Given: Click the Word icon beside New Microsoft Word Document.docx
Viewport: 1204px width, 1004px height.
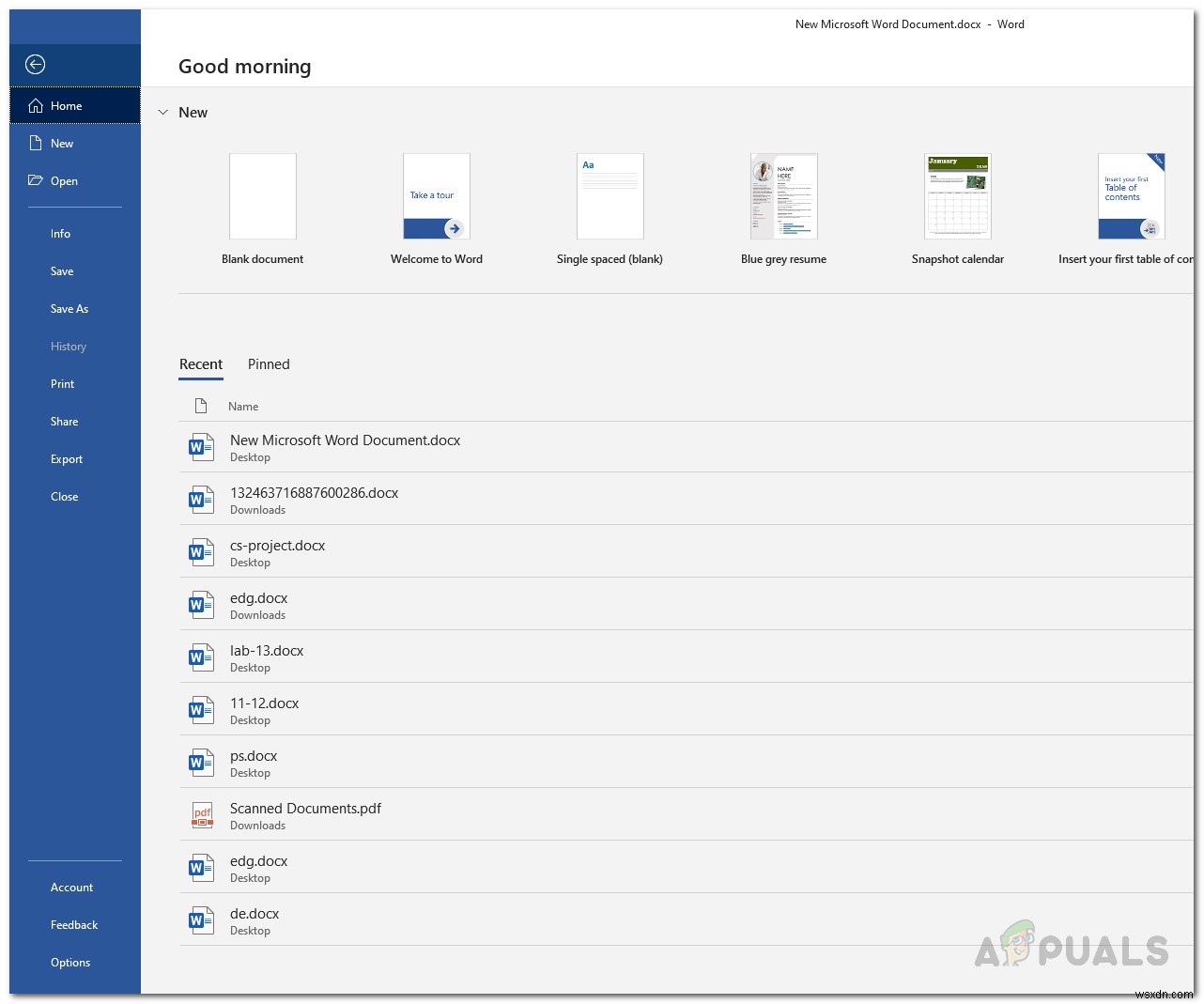Looking at the screenshot, I should tap(201, 447).
